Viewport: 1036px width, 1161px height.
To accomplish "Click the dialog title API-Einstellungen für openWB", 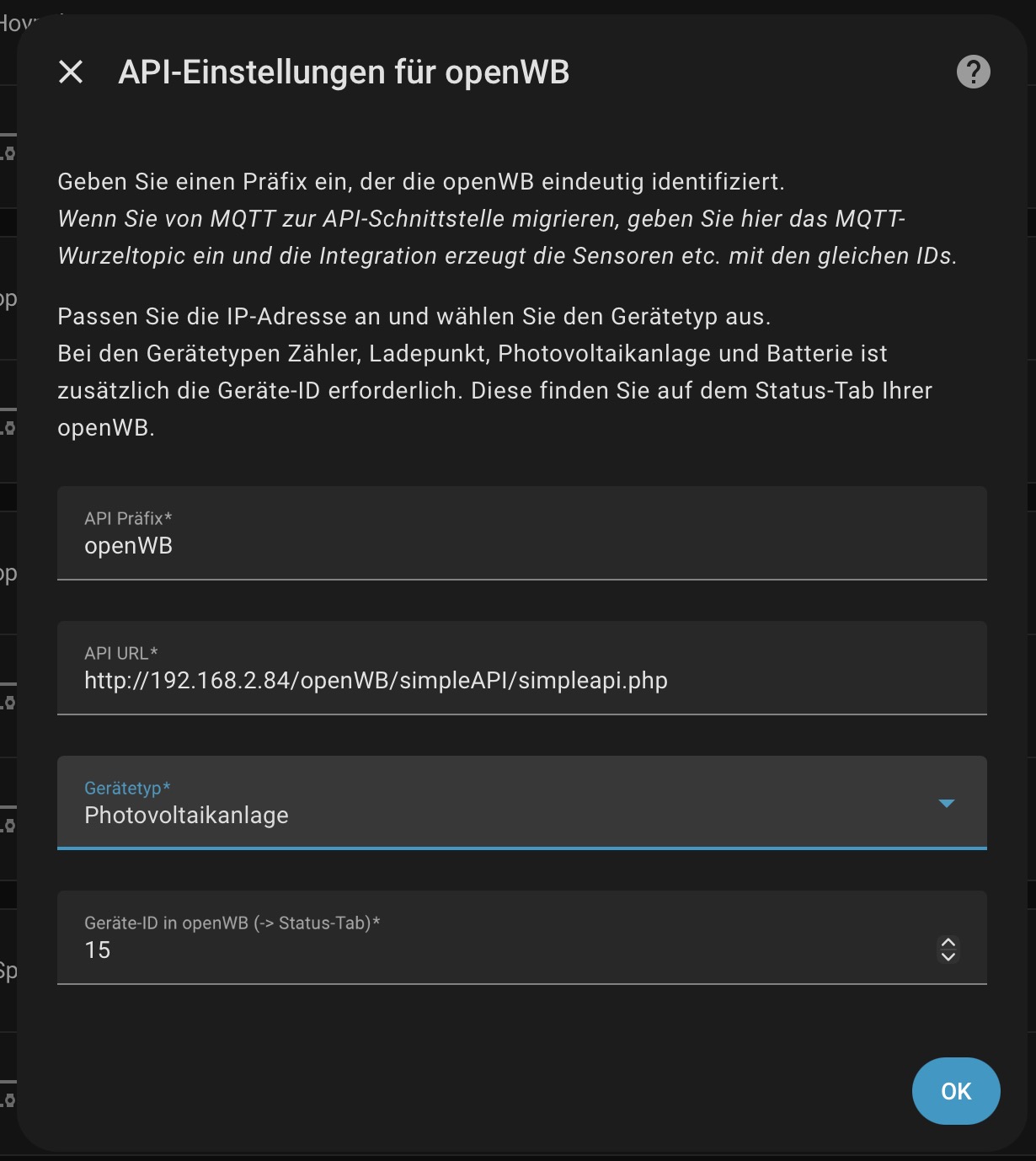I will [x=344, y=72].
